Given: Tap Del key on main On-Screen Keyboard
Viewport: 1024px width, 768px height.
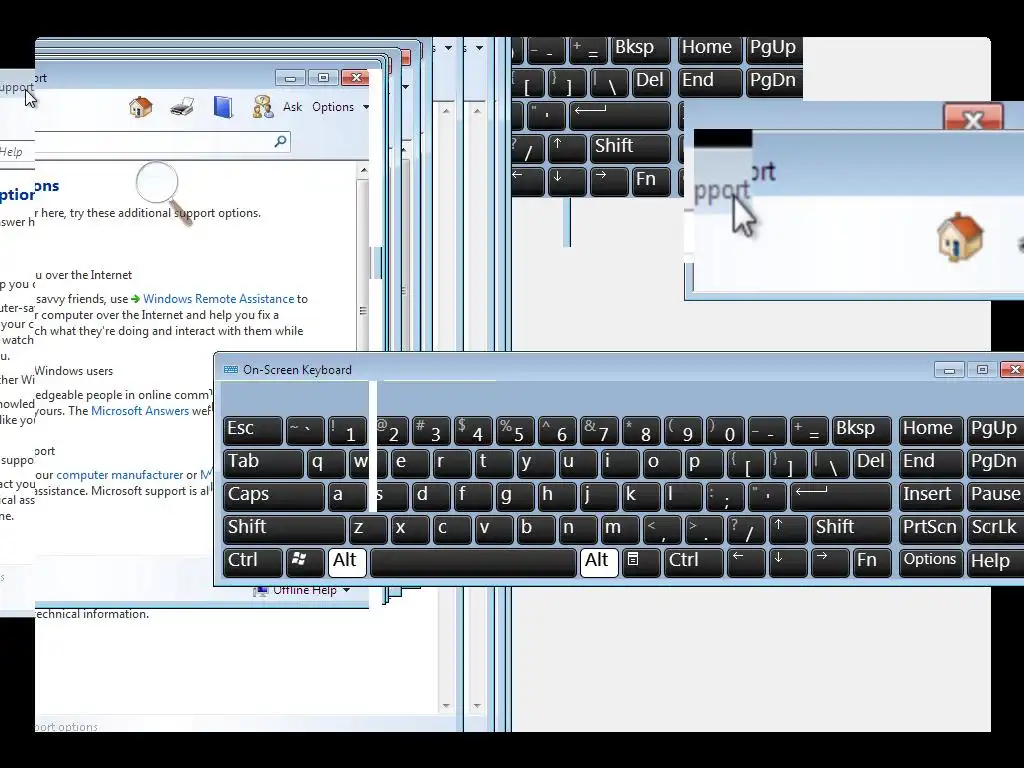Looking at the screenshot, I should tap(872, 462).
